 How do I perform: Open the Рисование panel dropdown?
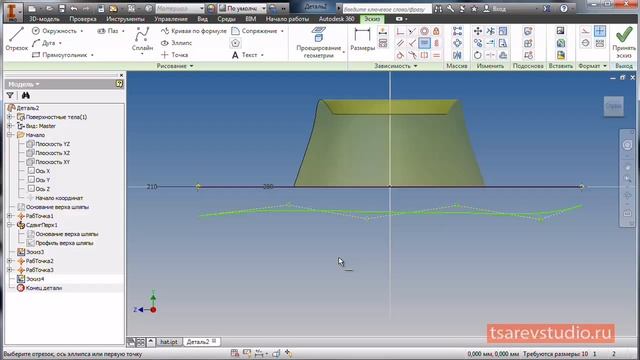click(175, 66)
